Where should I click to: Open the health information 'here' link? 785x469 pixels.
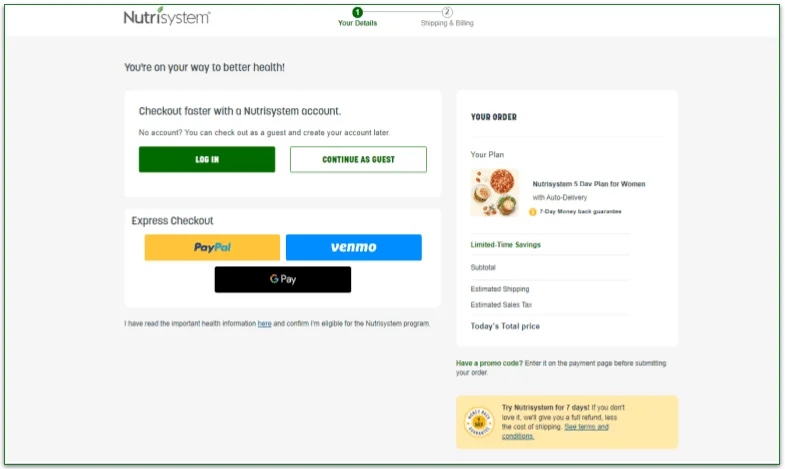264,324
